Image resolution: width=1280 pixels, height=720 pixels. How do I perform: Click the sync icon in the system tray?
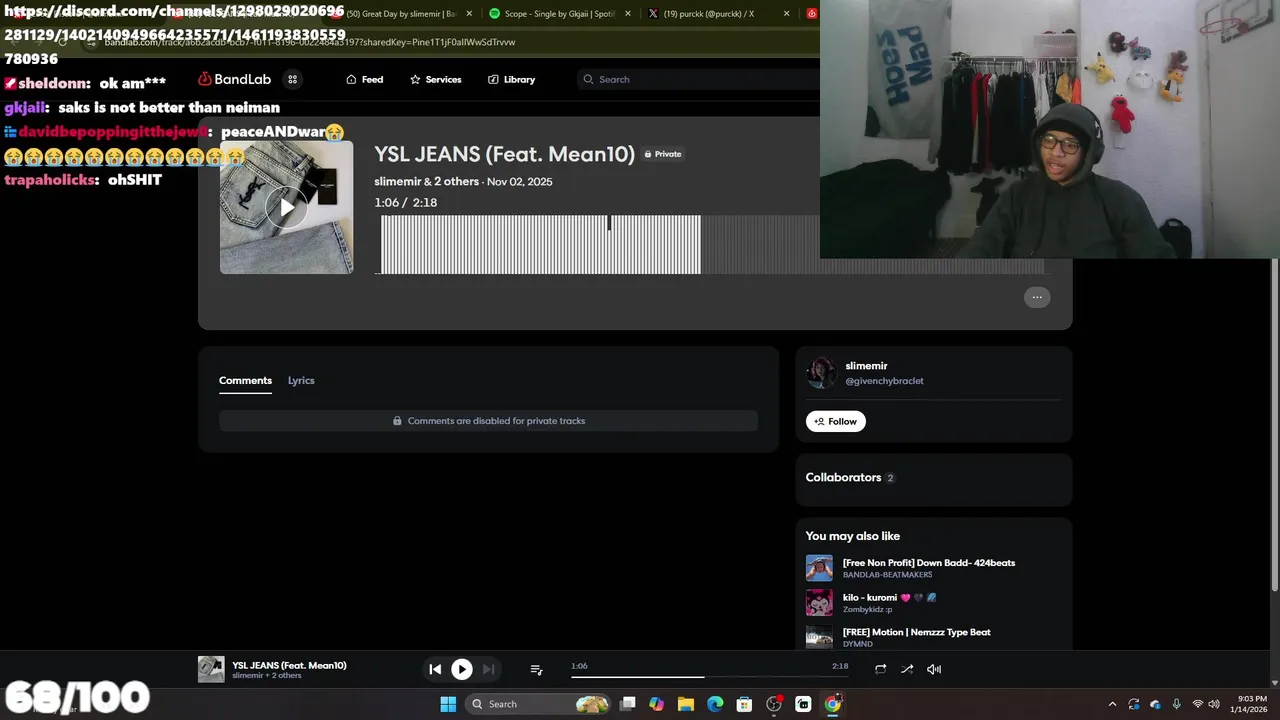coord(1134,704)
